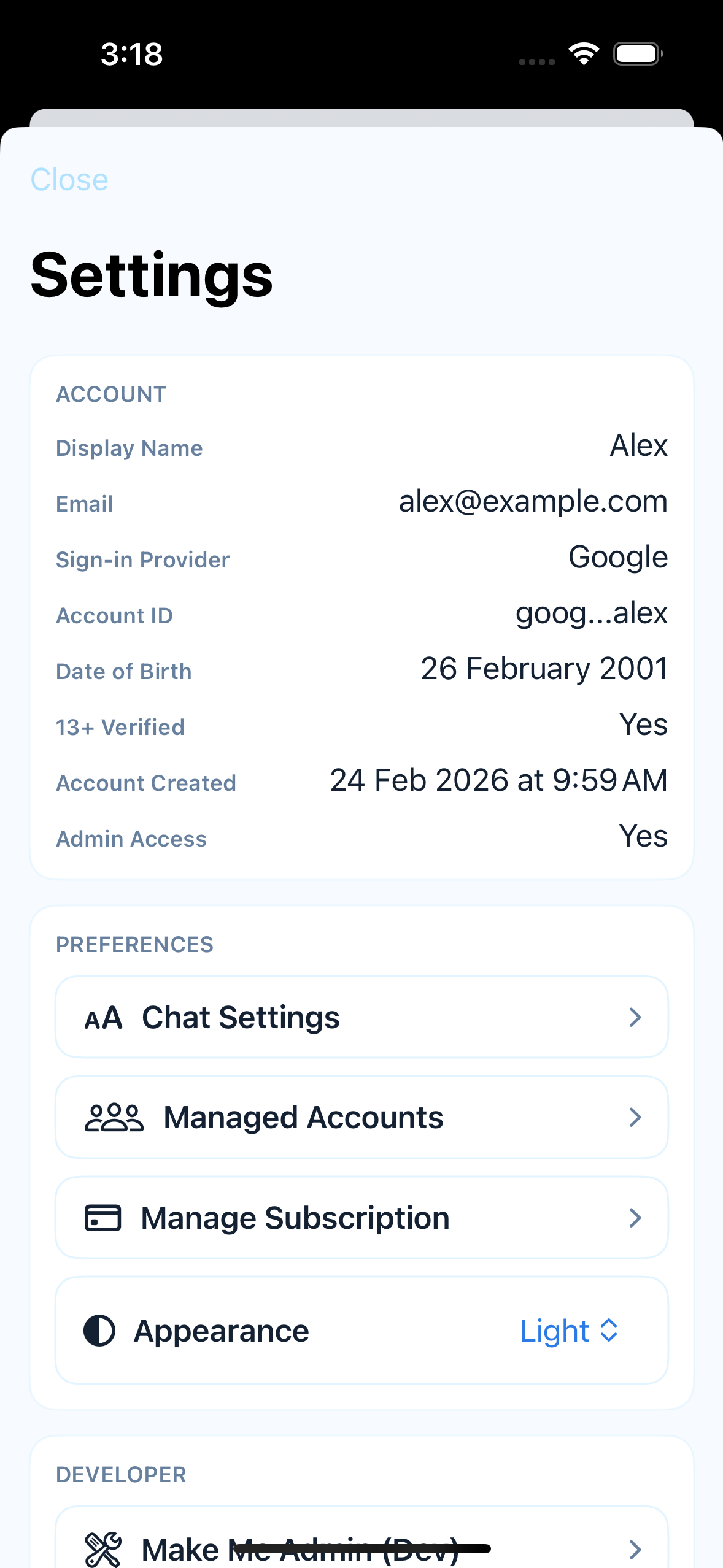The image size is (723, 1568).
Task: Expand the Manage Subscription chevron
Action: click(635, 1218)
